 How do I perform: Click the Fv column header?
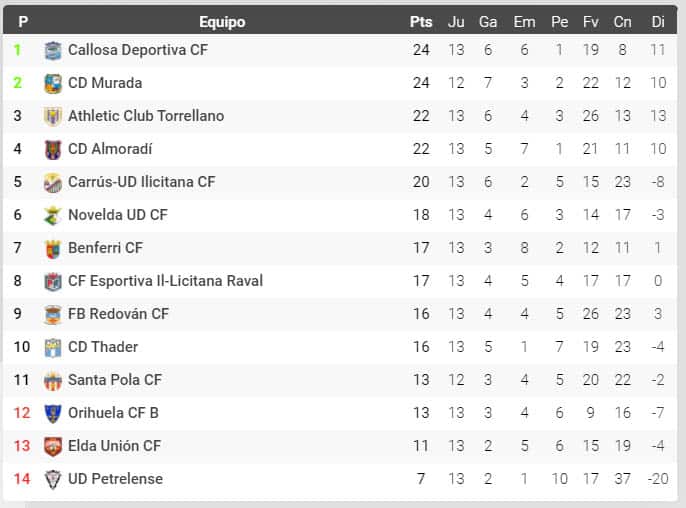590,21
